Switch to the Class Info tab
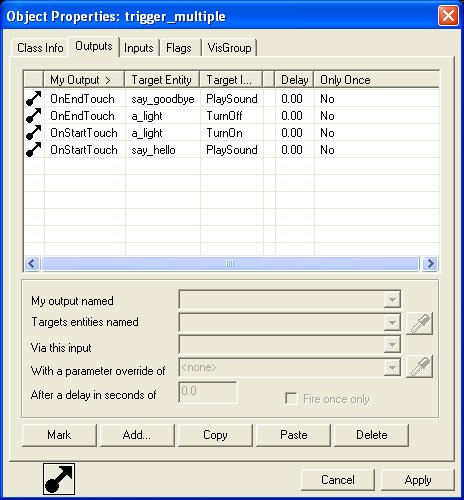 40,48
